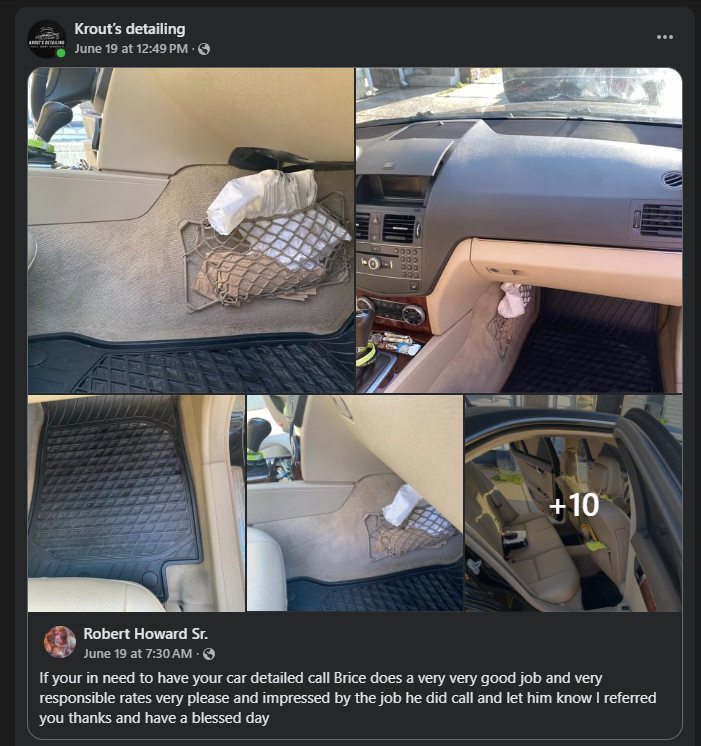This screenshot has height=746, width=701.
Task: Click the white tissue in the net pocket photo
Action: 262,199
